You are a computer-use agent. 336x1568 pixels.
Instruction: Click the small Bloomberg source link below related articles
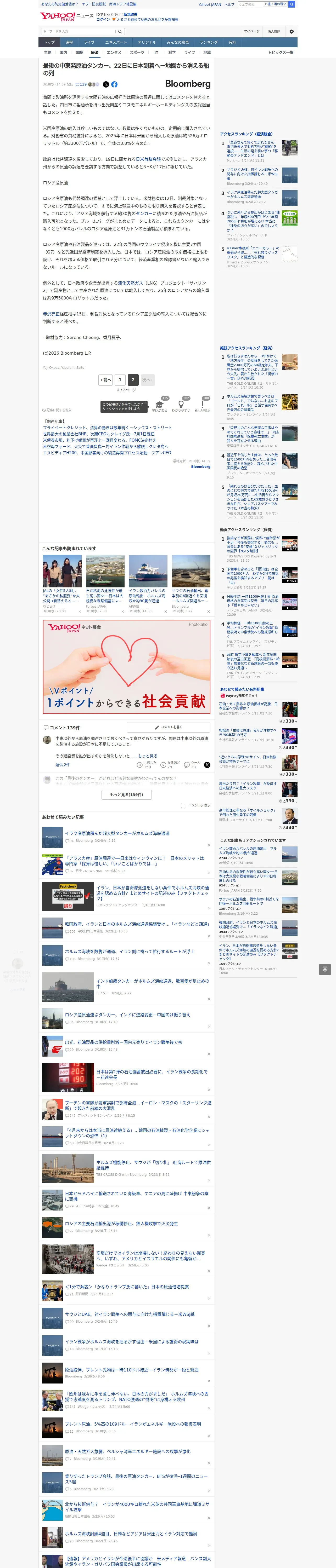pos(201,467)
